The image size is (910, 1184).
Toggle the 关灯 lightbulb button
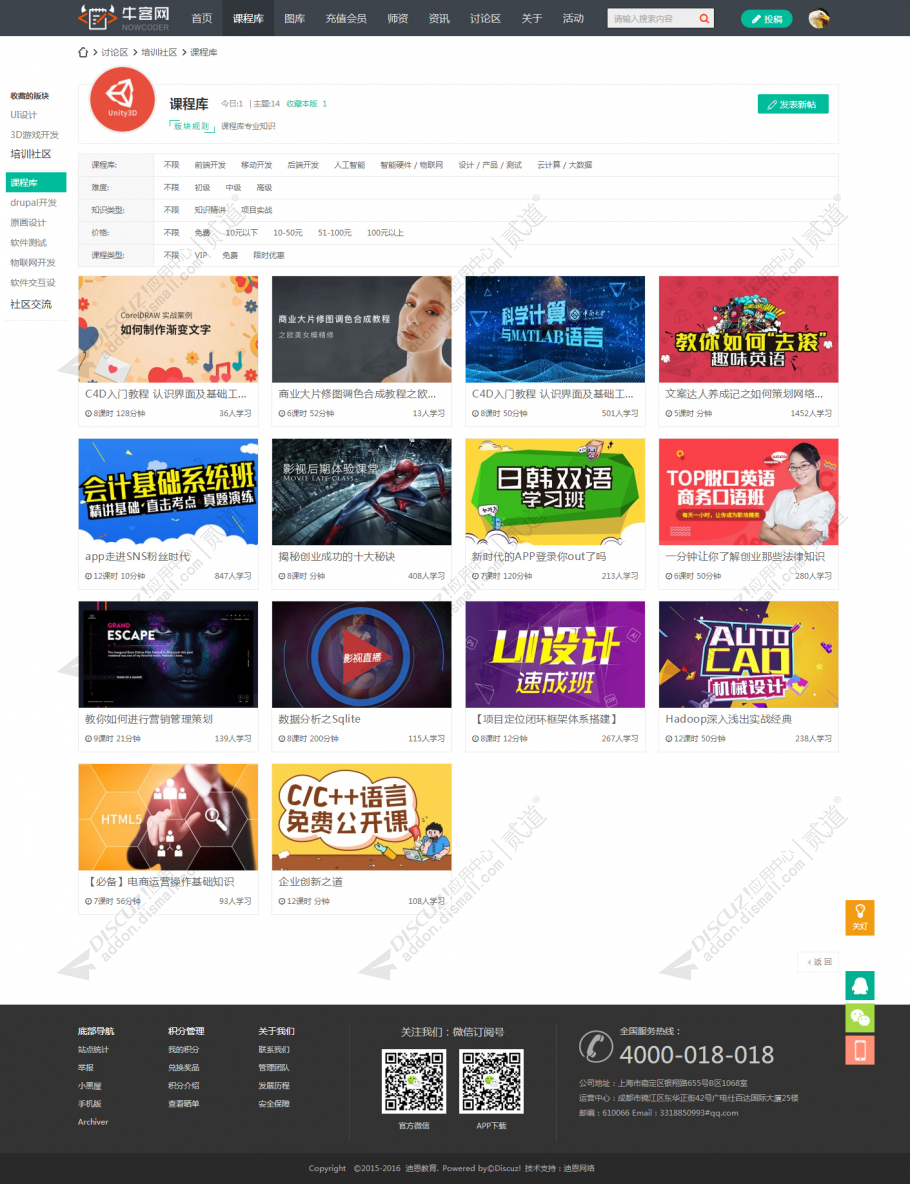click(859, 917)
